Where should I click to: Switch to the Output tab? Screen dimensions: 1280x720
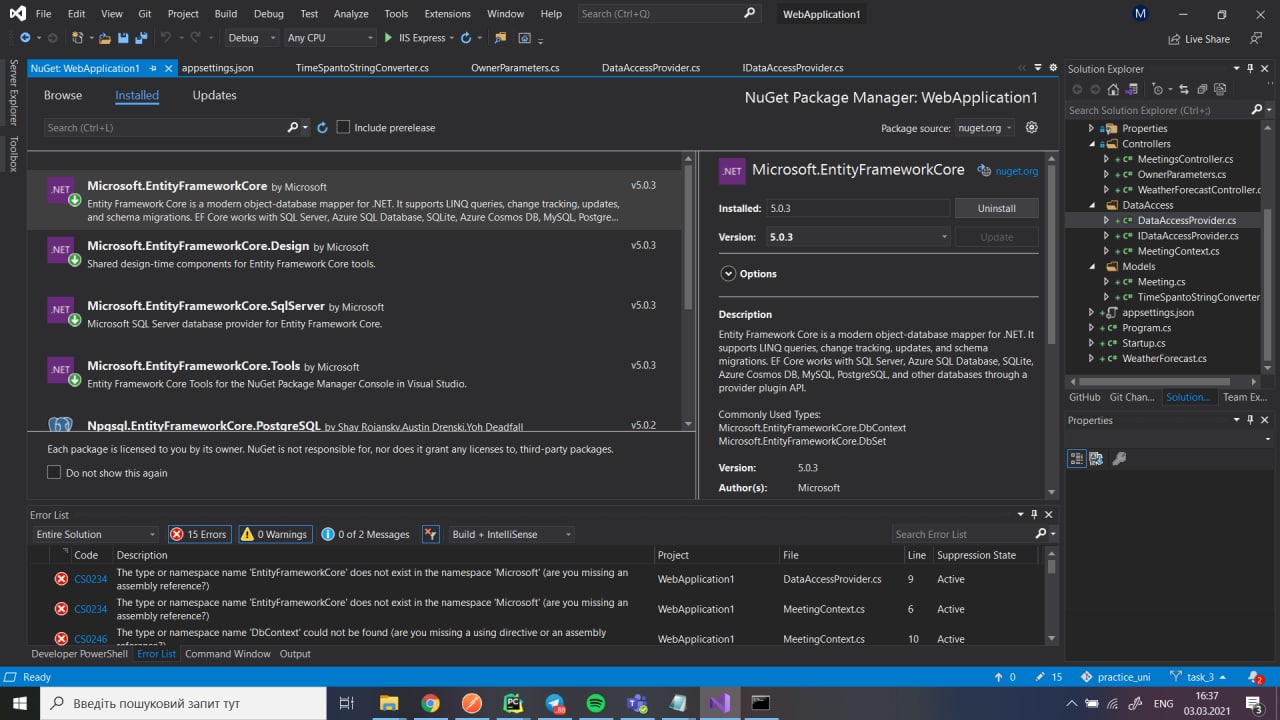[x=295, y=654]
